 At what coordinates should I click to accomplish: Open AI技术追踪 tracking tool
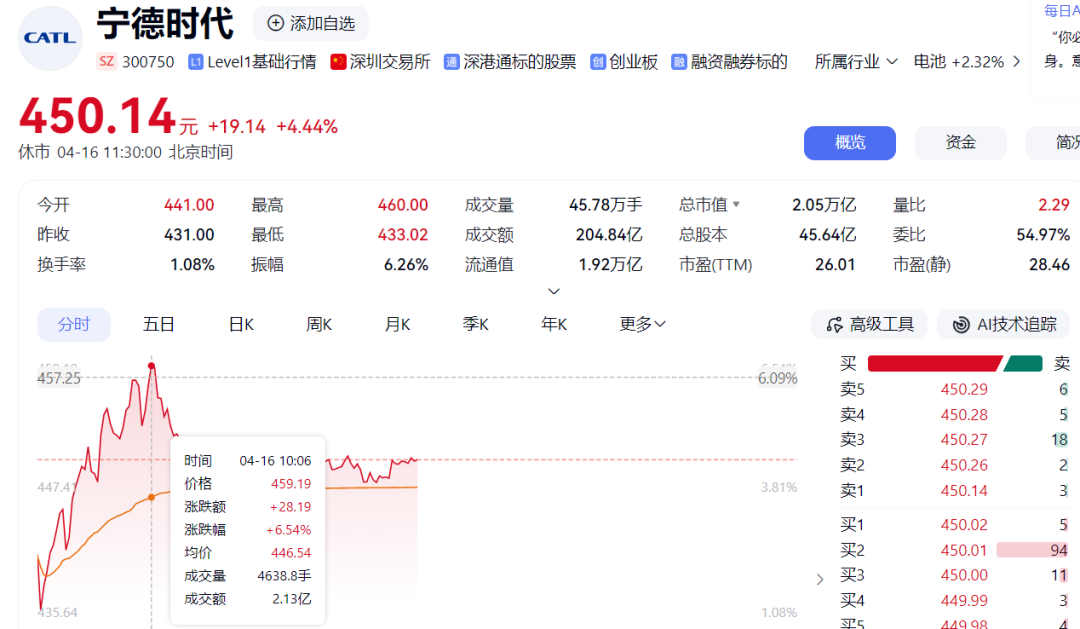(1003, 324)
